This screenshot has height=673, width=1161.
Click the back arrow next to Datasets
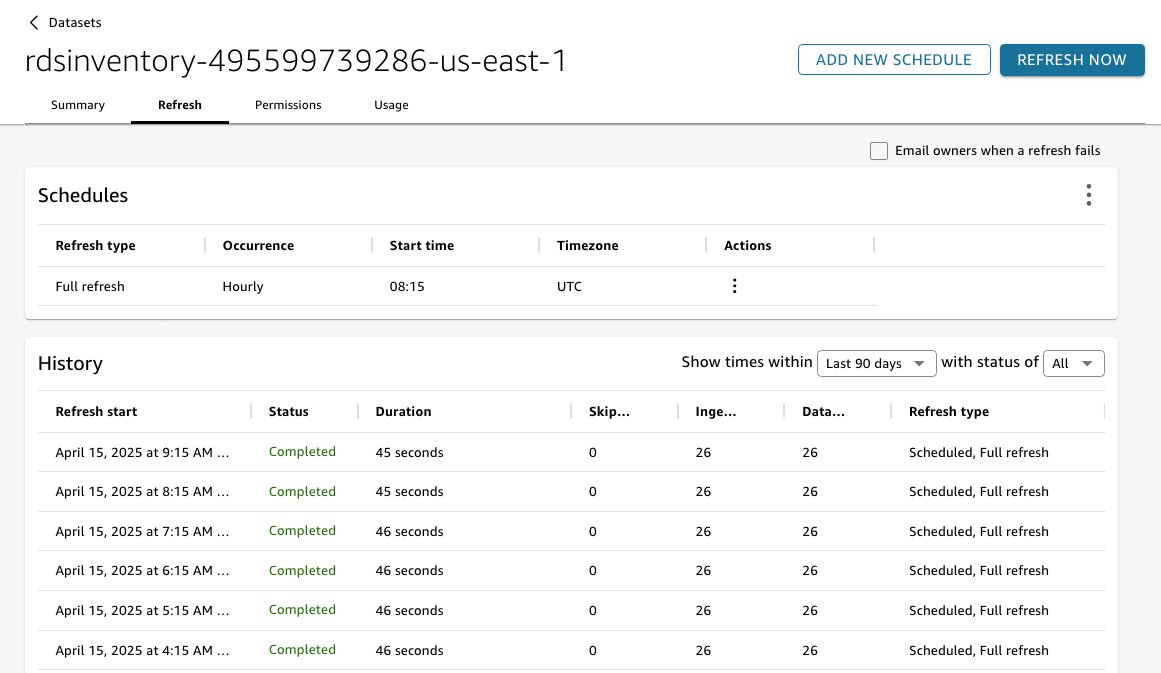pyautogui.click(x=34, y=22)
